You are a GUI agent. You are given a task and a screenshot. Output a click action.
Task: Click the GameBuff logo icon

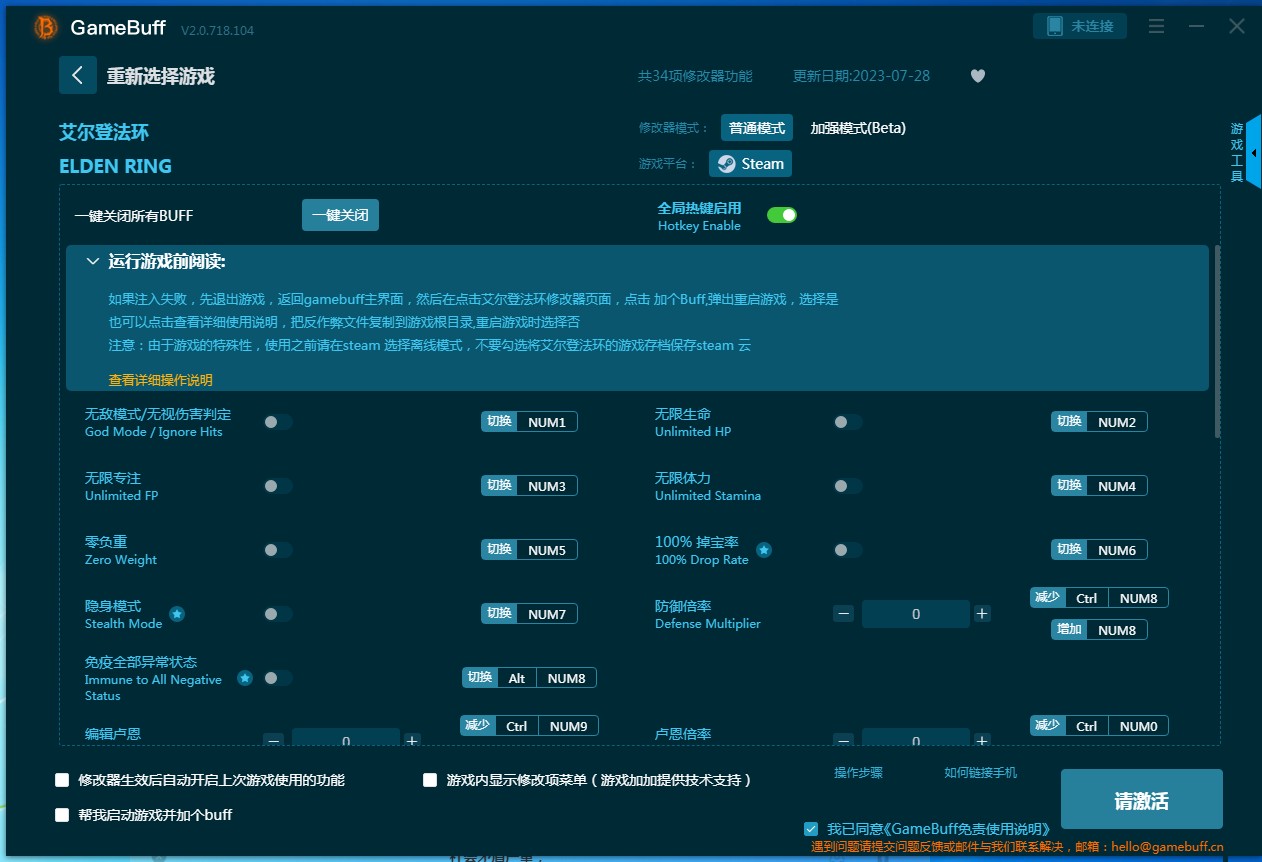coord(46,28)
